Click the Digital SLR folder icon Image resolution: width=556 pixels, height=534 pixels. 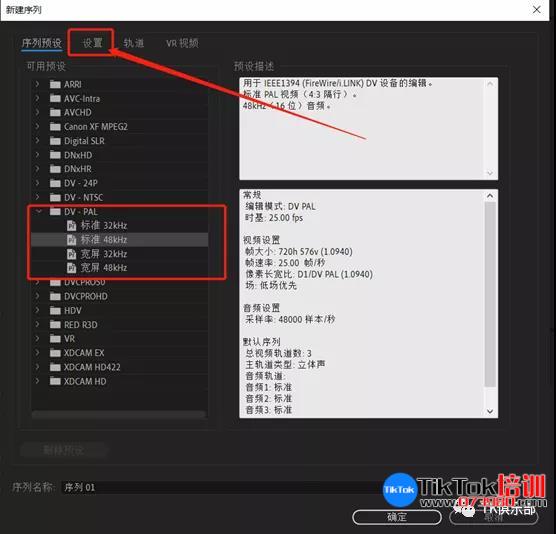(x=55, y=141)
